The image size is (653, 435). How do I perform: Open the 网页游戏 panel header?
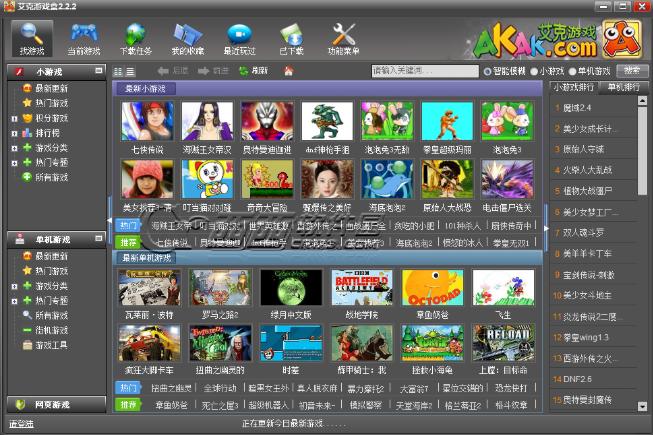click(x=57, y=405)
